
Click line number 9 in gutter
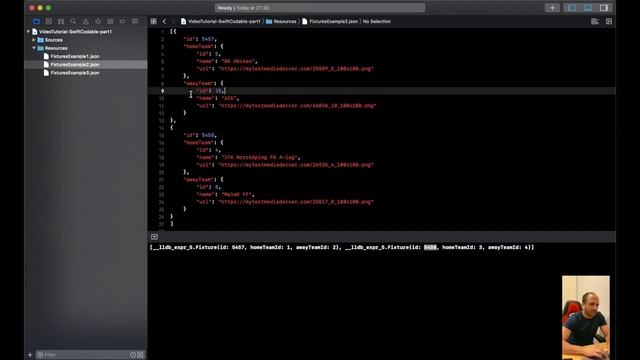pyautogui.click(x=162, y=91)
